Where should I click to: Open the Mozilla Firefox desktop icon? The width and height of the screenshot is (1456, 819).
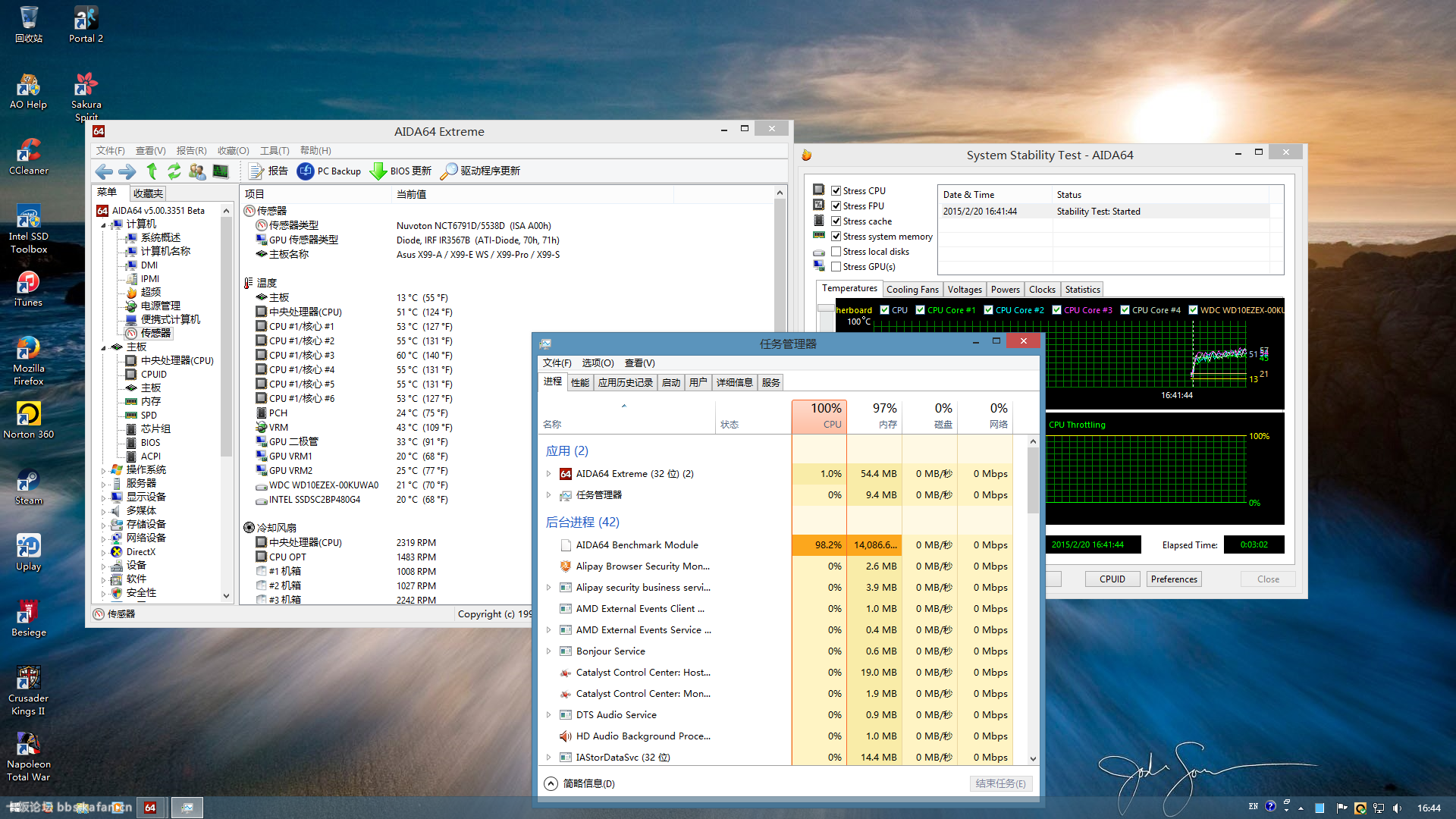(x=29, y=360)
